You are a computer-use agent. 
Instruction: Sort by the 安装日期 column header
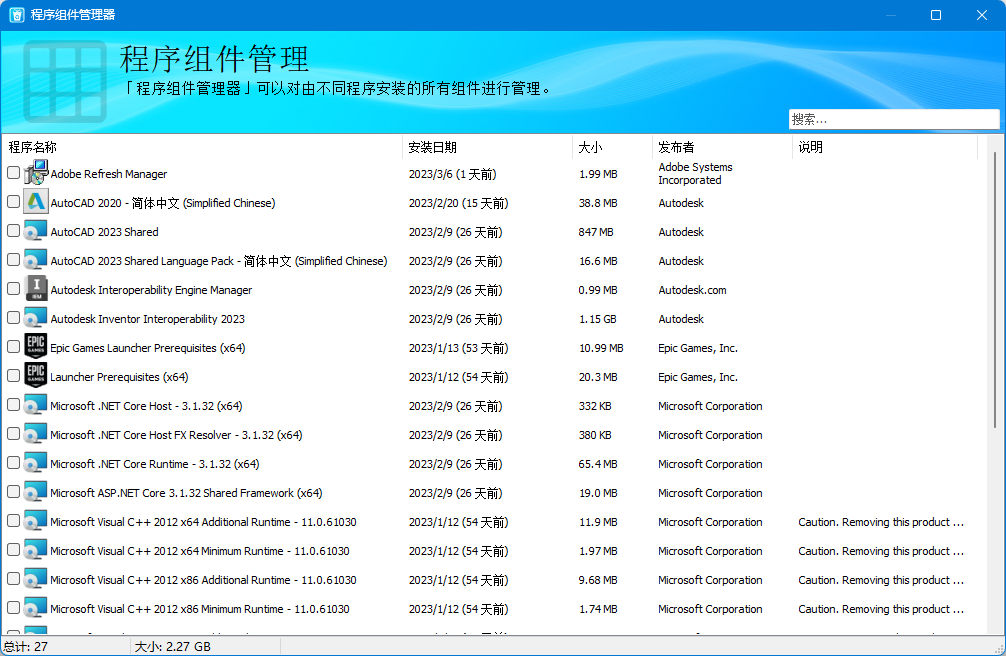coord(487,147)
